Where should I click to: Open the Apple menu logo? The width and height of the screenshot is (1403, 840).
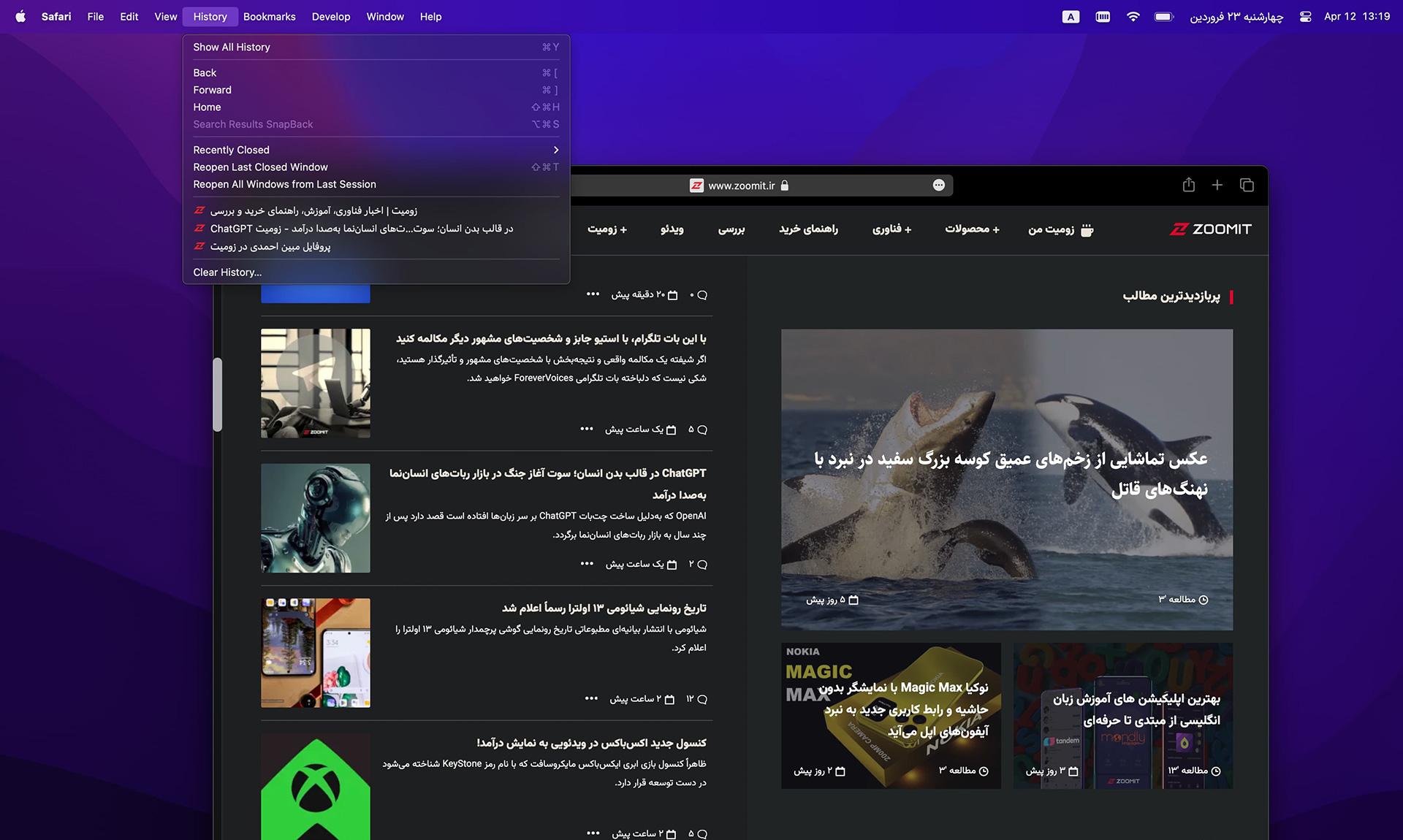click(20, 16)
